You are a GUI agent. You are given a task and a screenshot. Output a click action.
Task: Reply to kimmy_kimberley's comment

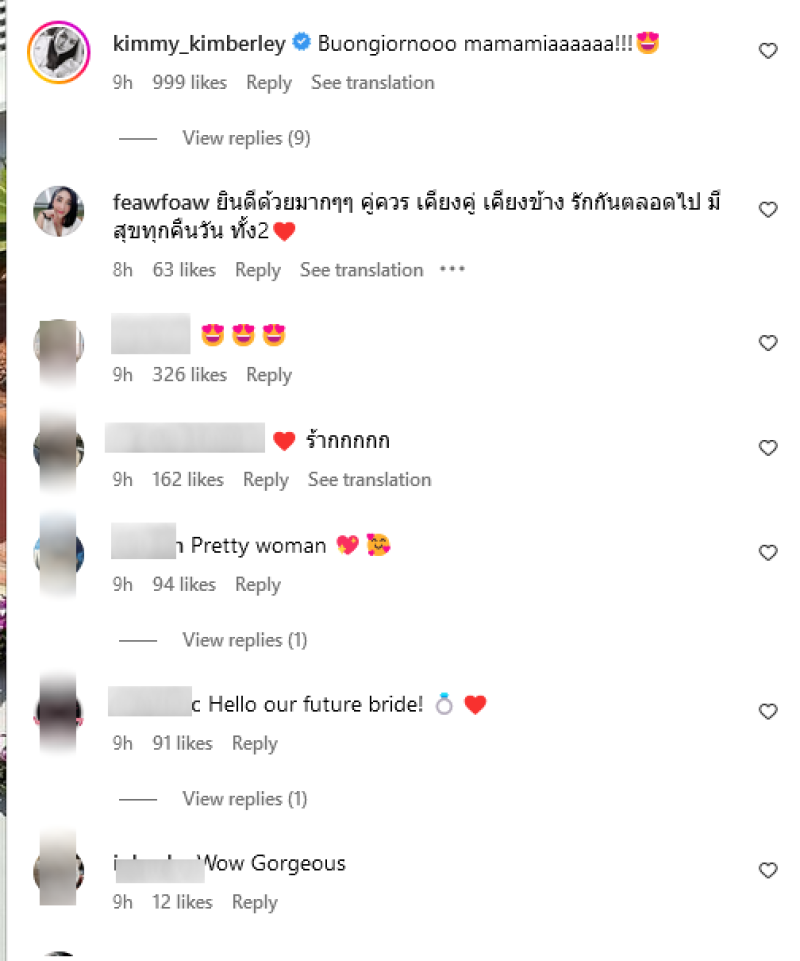click(x=269, y=83)
